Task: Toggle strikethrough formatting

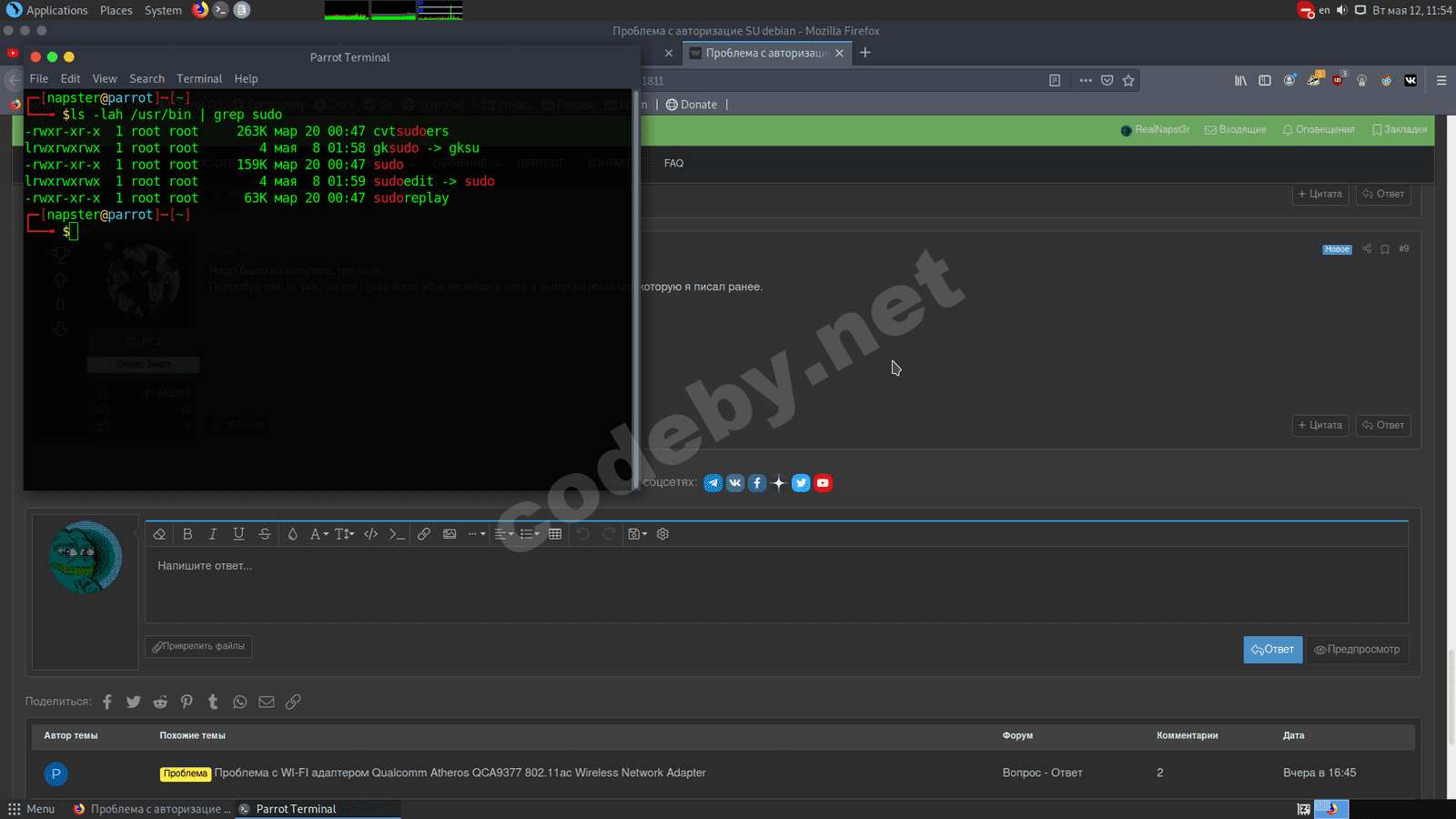Action: [x=264, y=534]
